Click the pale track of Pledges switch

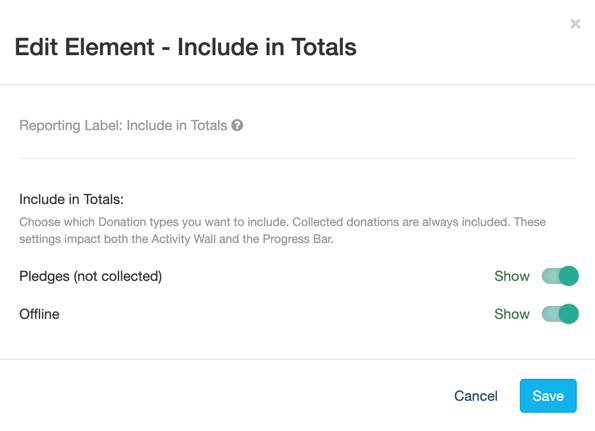(550, 276)
